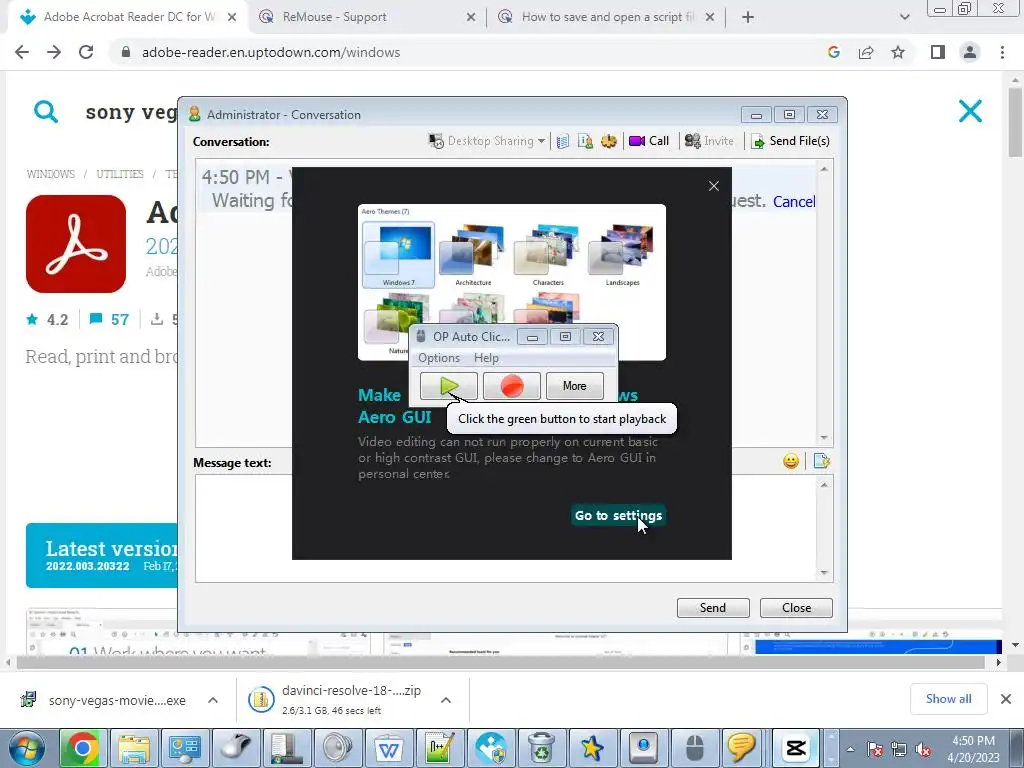
Task: Click the Chrome icon in the taskbar
Action: [82, 748]
